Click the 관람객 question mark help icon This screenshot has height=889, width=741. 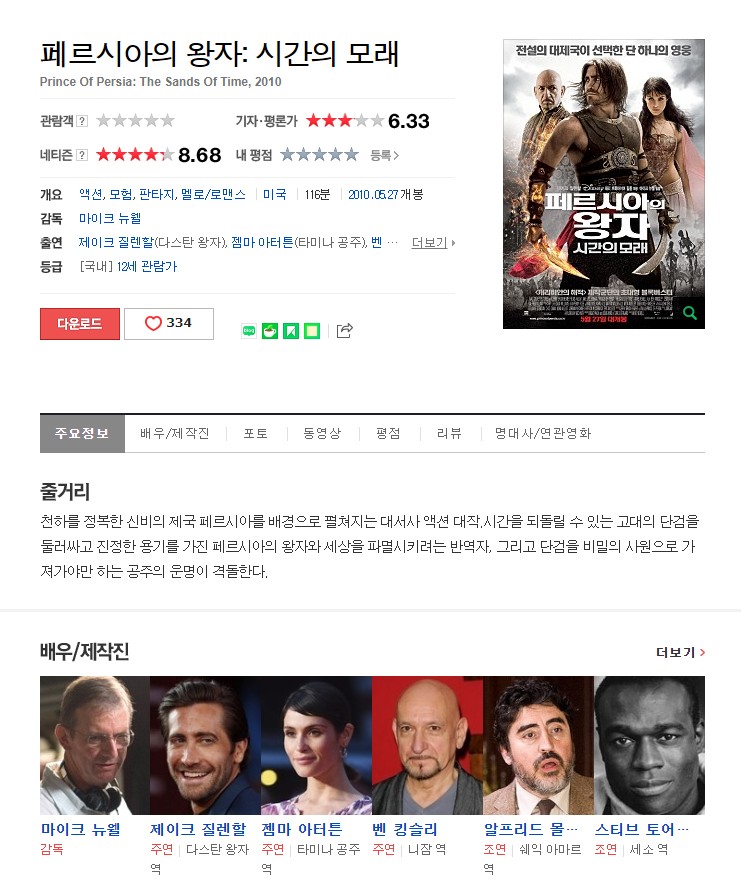click(82, 121)
